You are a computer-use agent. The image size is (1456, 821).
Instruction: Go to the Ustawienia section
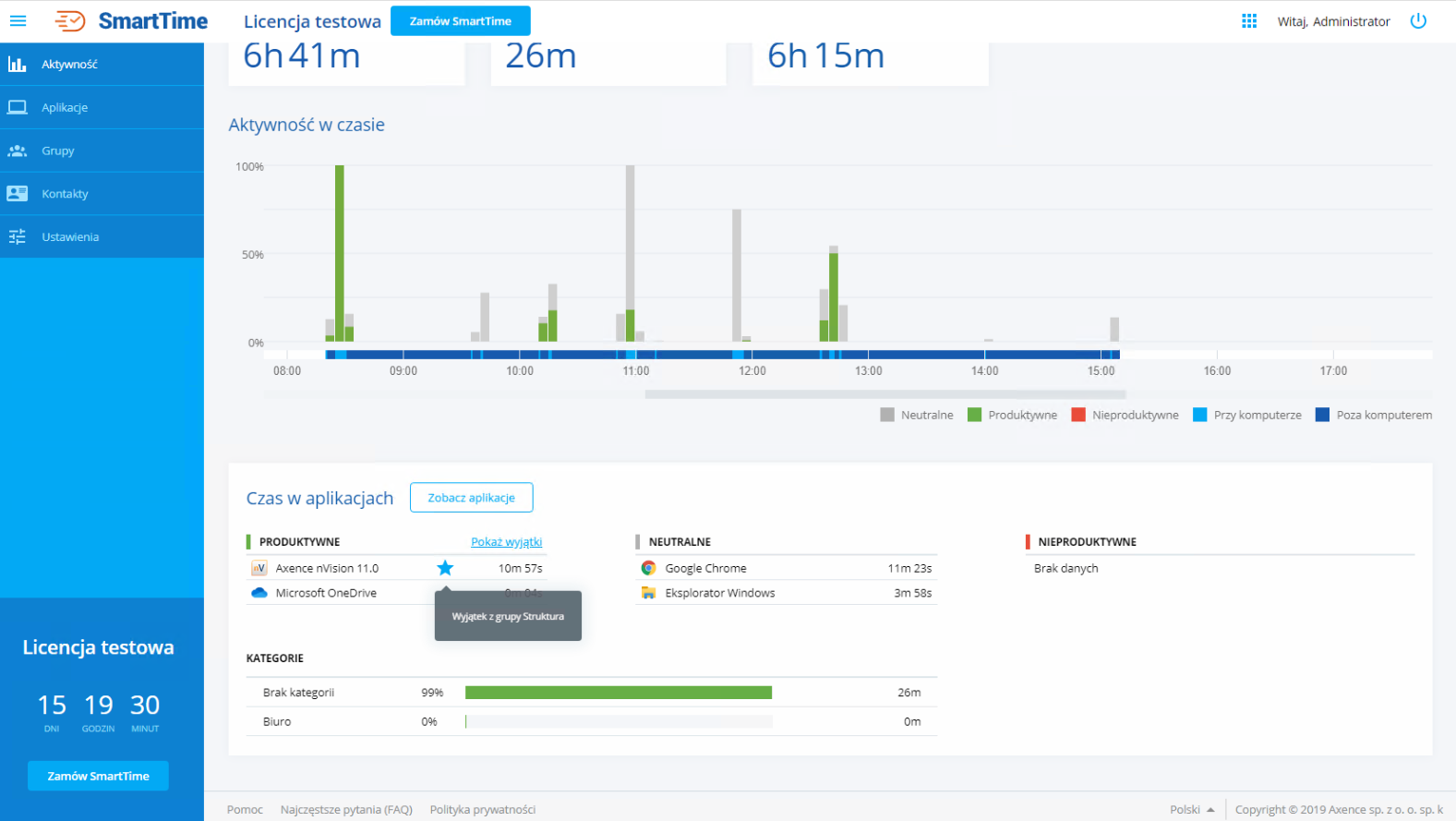tap(70, 237)
